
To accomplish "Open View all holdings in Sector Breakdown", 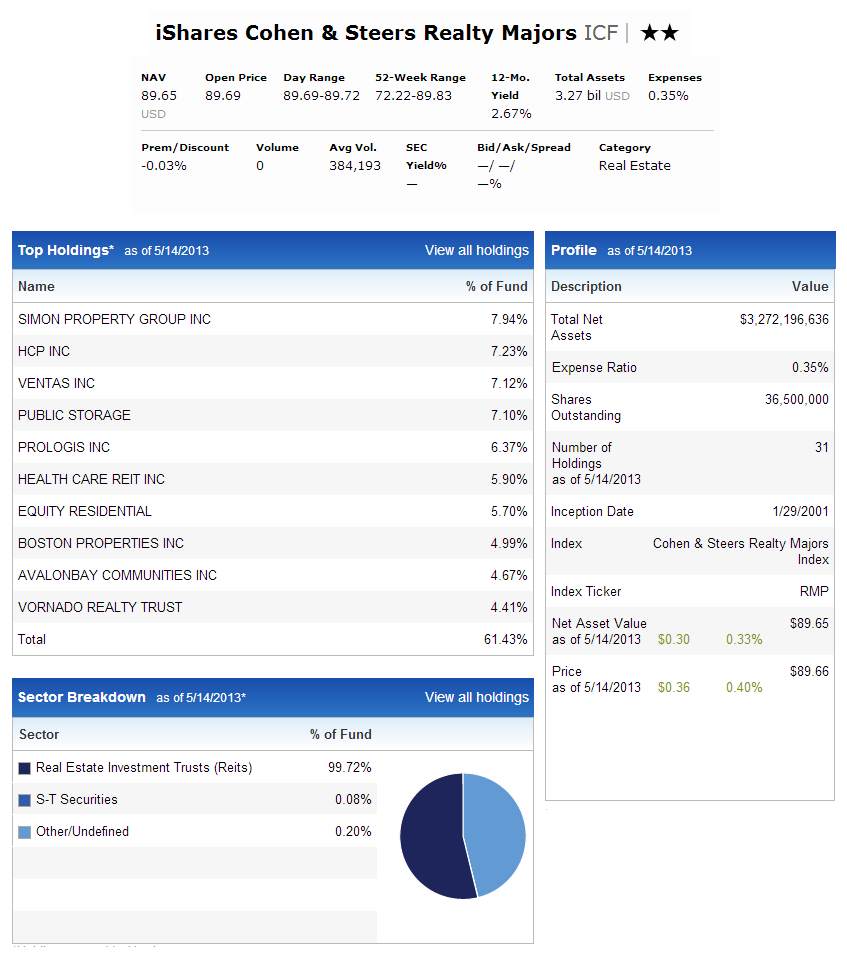I will (x=476, y=697).
